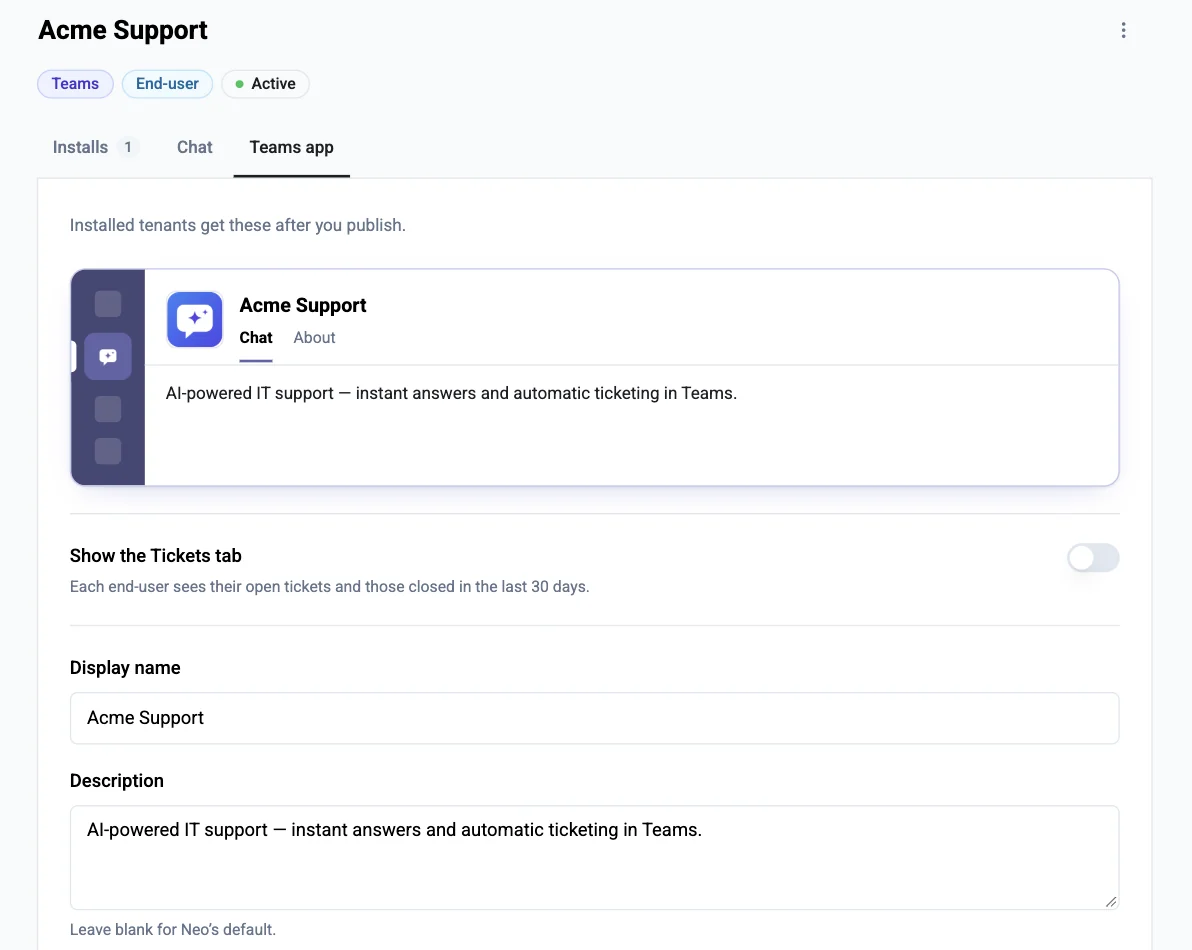Switch to the Installs tab
The width and height of the screenshot is (1192, 950).
tap(95, 147)
